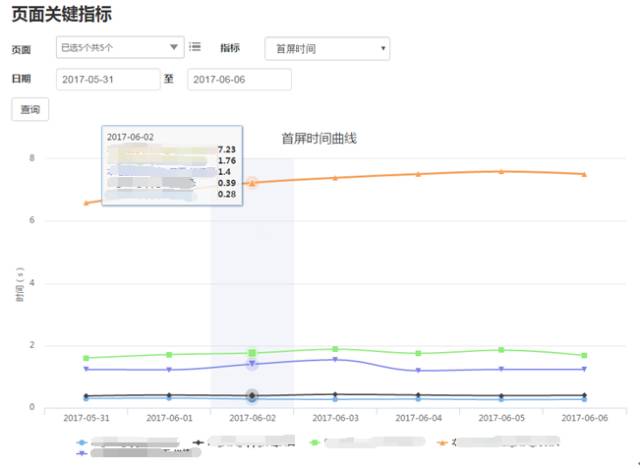Viewport: 640px width, 469px height.
Task: Click green data point at 2017-06-03
Action: [x=335, y=349]
